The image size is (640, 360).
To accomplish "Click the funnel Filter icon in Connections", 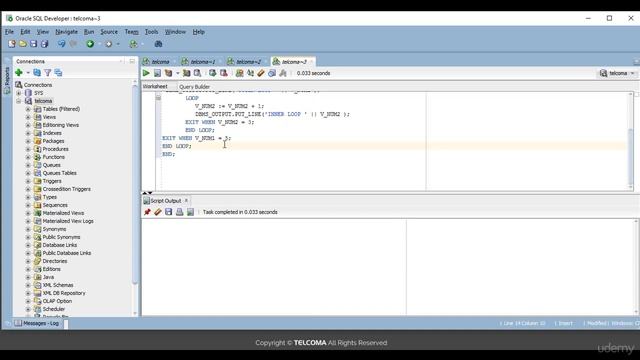I will [48, 73].
